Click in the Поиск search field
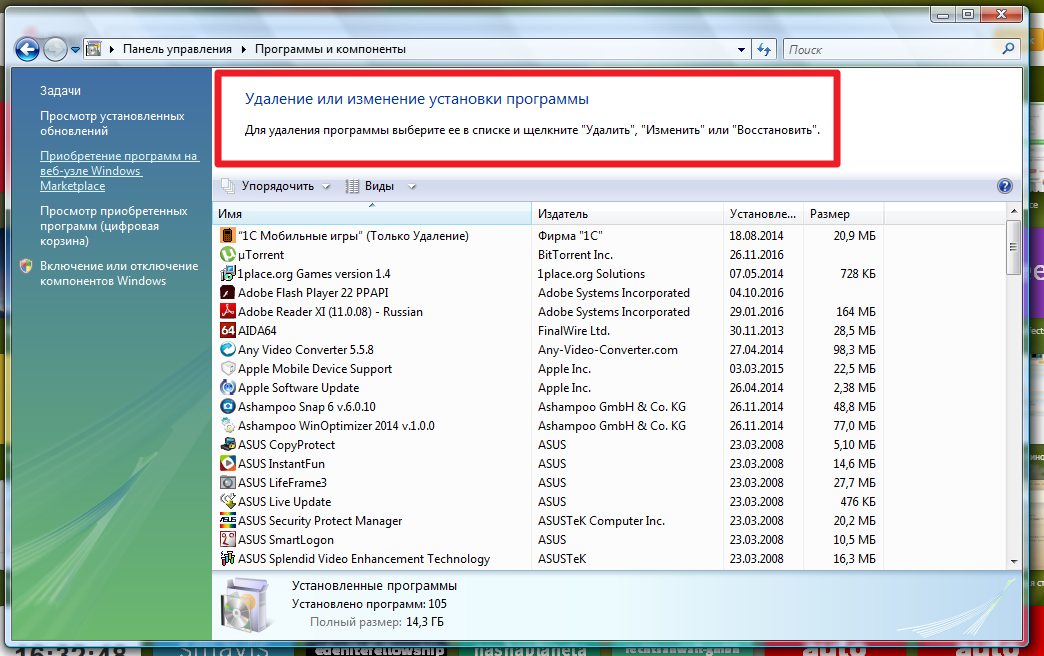1044x656 pixels. [892, 49]
